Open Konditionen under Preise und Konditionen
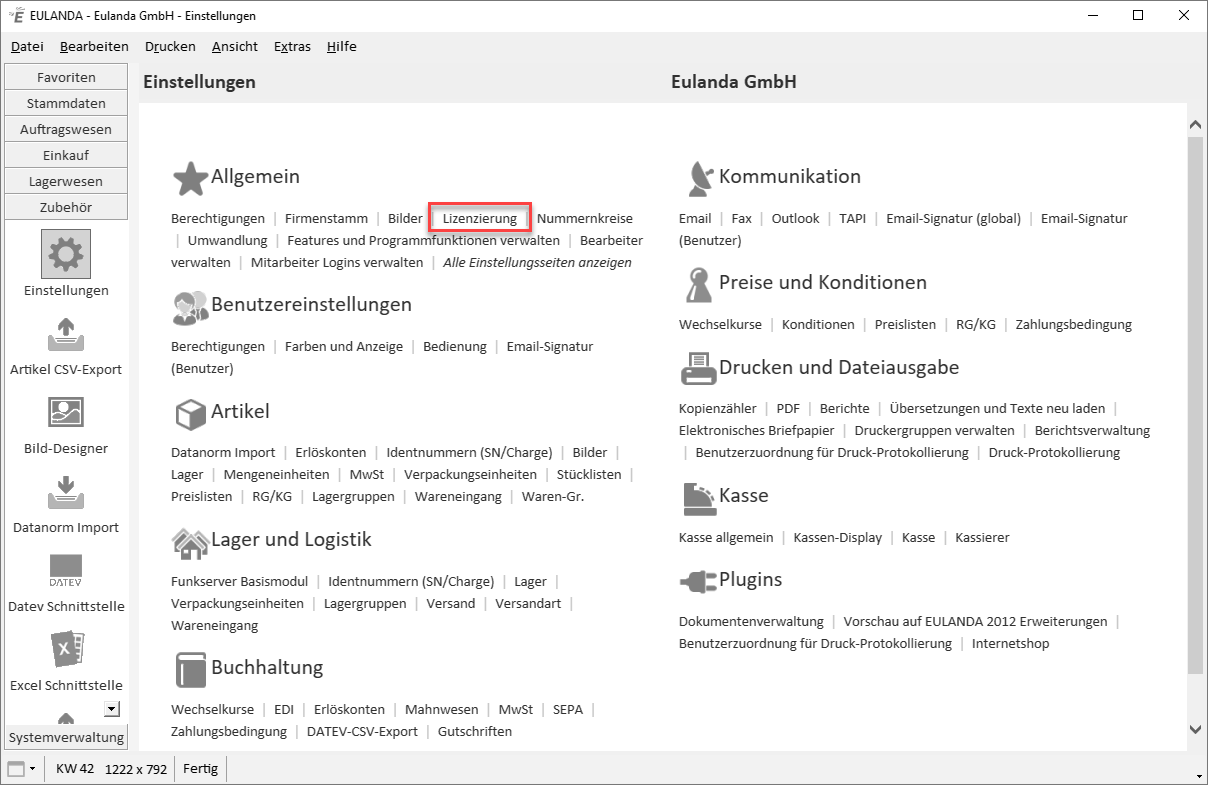The image size is (1208, 785). click(x=818, y=324)
